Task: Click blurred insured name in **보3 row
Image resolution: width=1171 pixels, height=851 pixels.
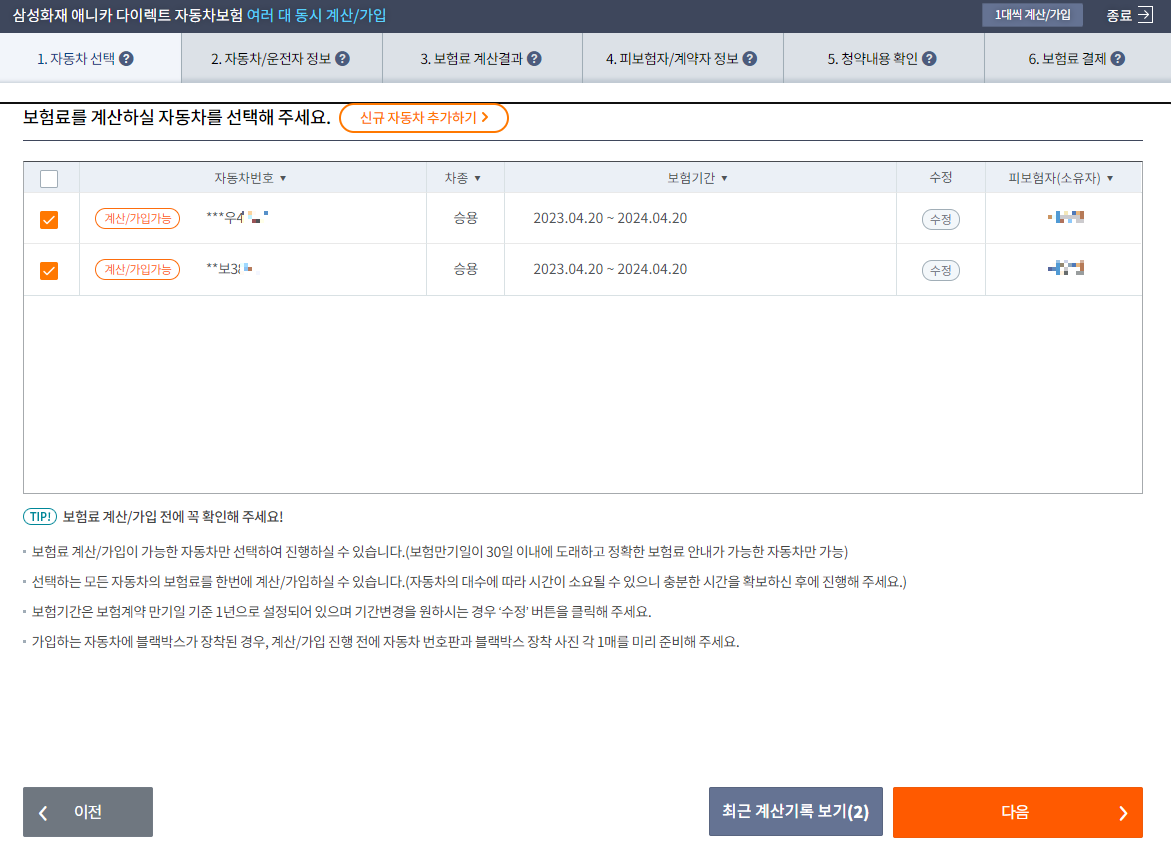Action: tap(1066, 268)
